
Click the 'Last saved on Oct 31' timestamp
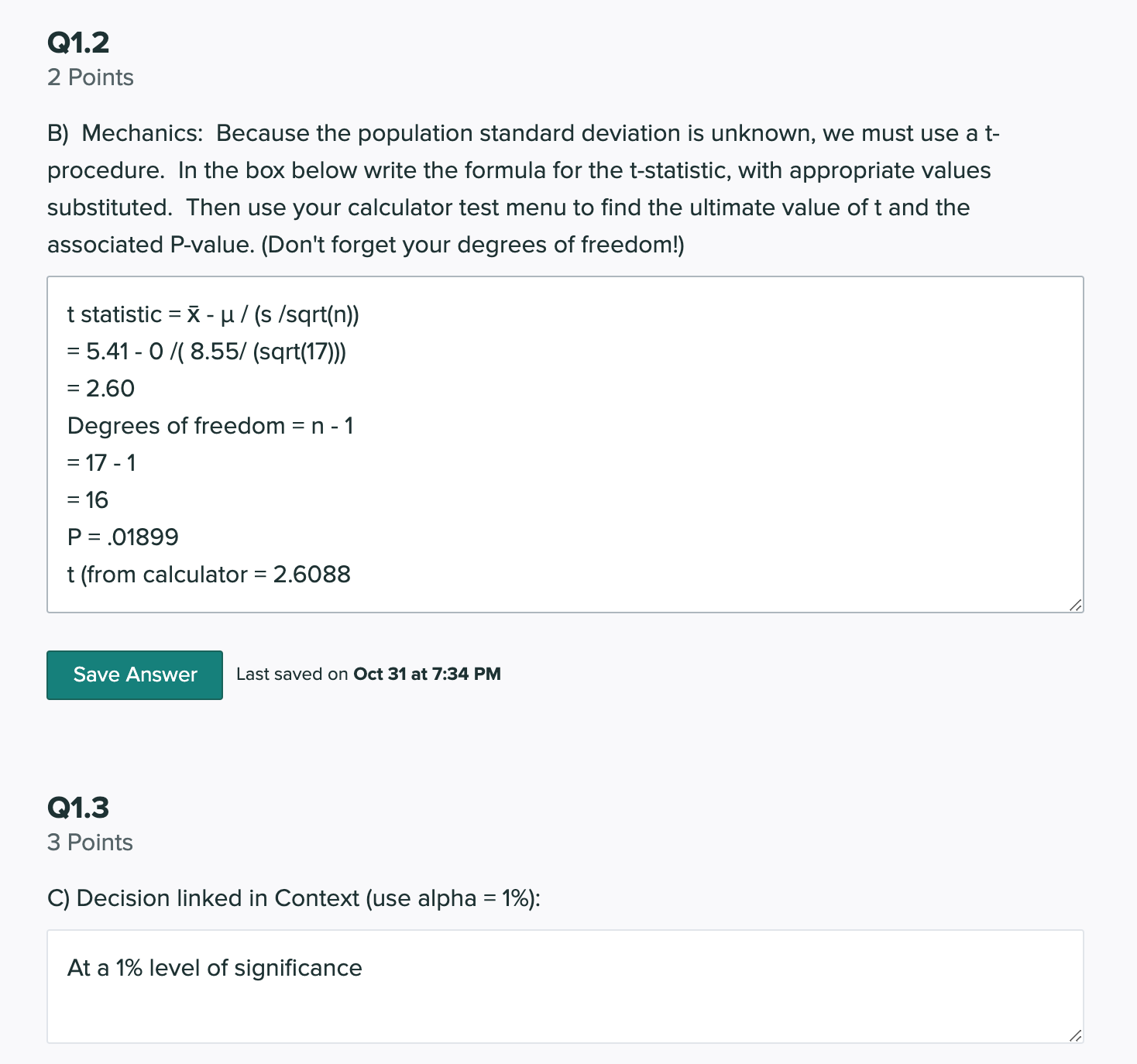(x=368, y=674)
